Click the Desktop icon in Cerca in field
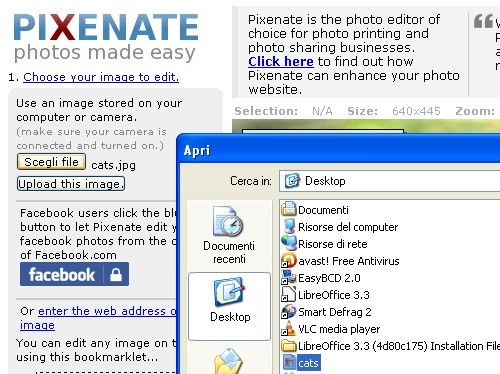The height and width of the screenshot is (374, 500). (292, 181)
